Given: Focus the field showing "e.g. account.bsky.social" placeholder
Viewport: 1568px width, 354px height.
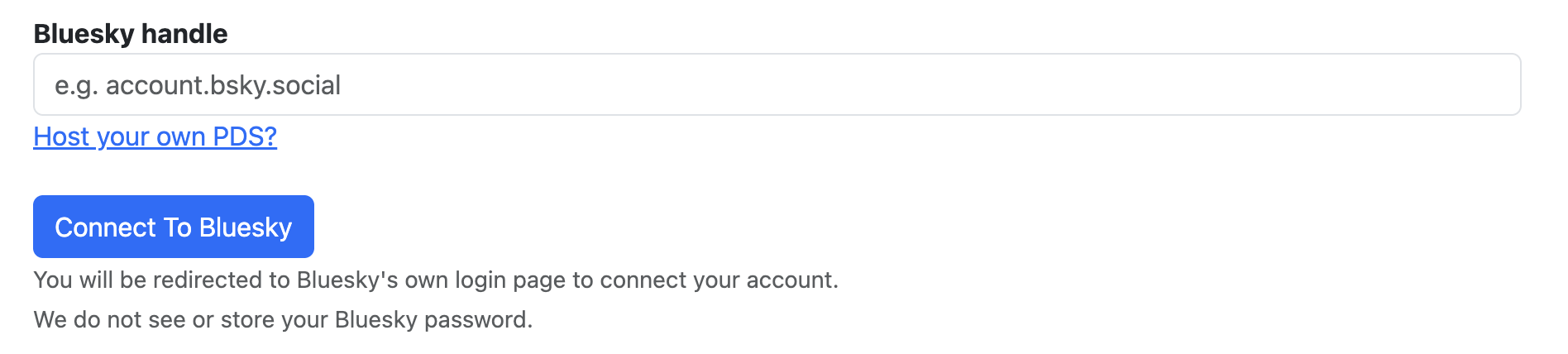Looking at the screenshot, I should point(776,84).
